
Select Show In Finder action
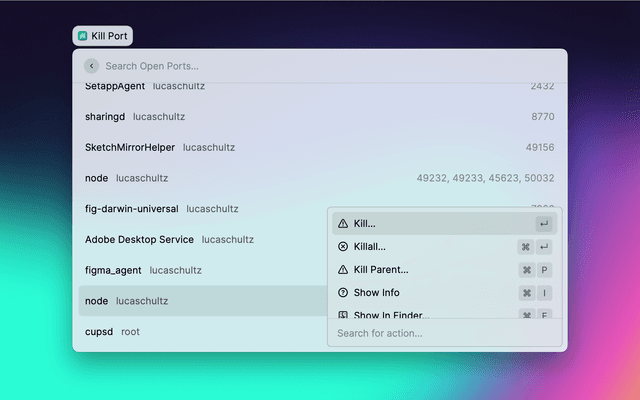391,314
